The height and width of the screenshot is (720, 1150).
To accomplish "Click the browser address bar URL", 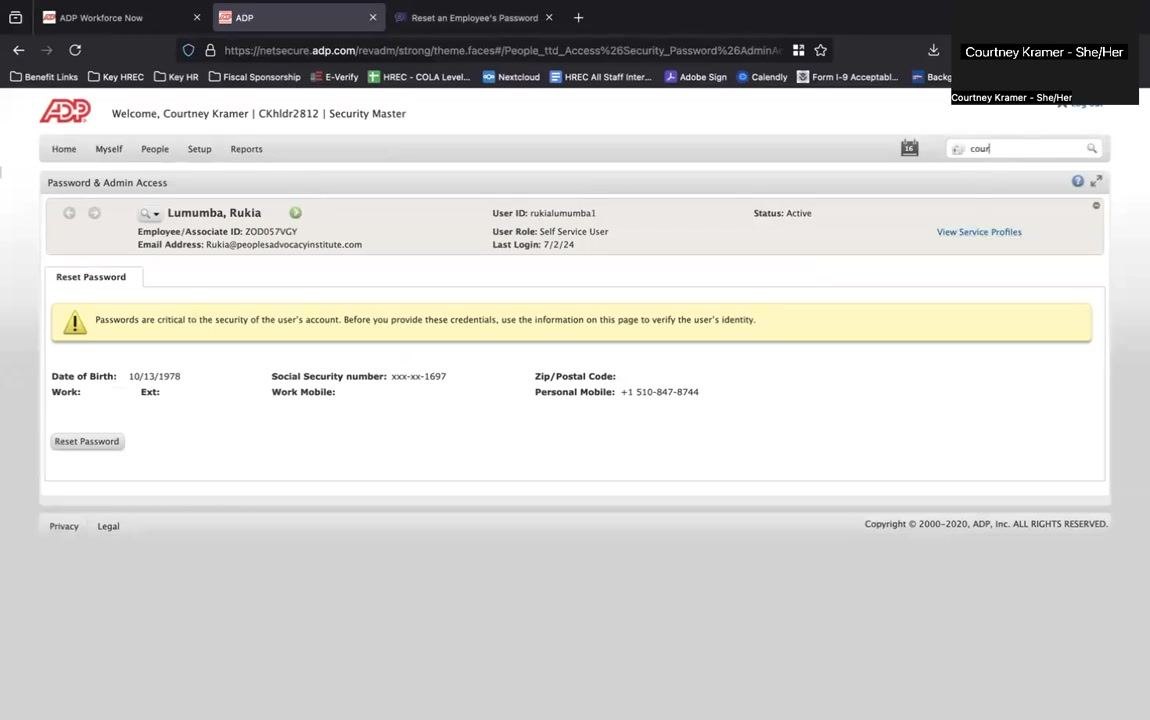I will [x=502, y=51].
